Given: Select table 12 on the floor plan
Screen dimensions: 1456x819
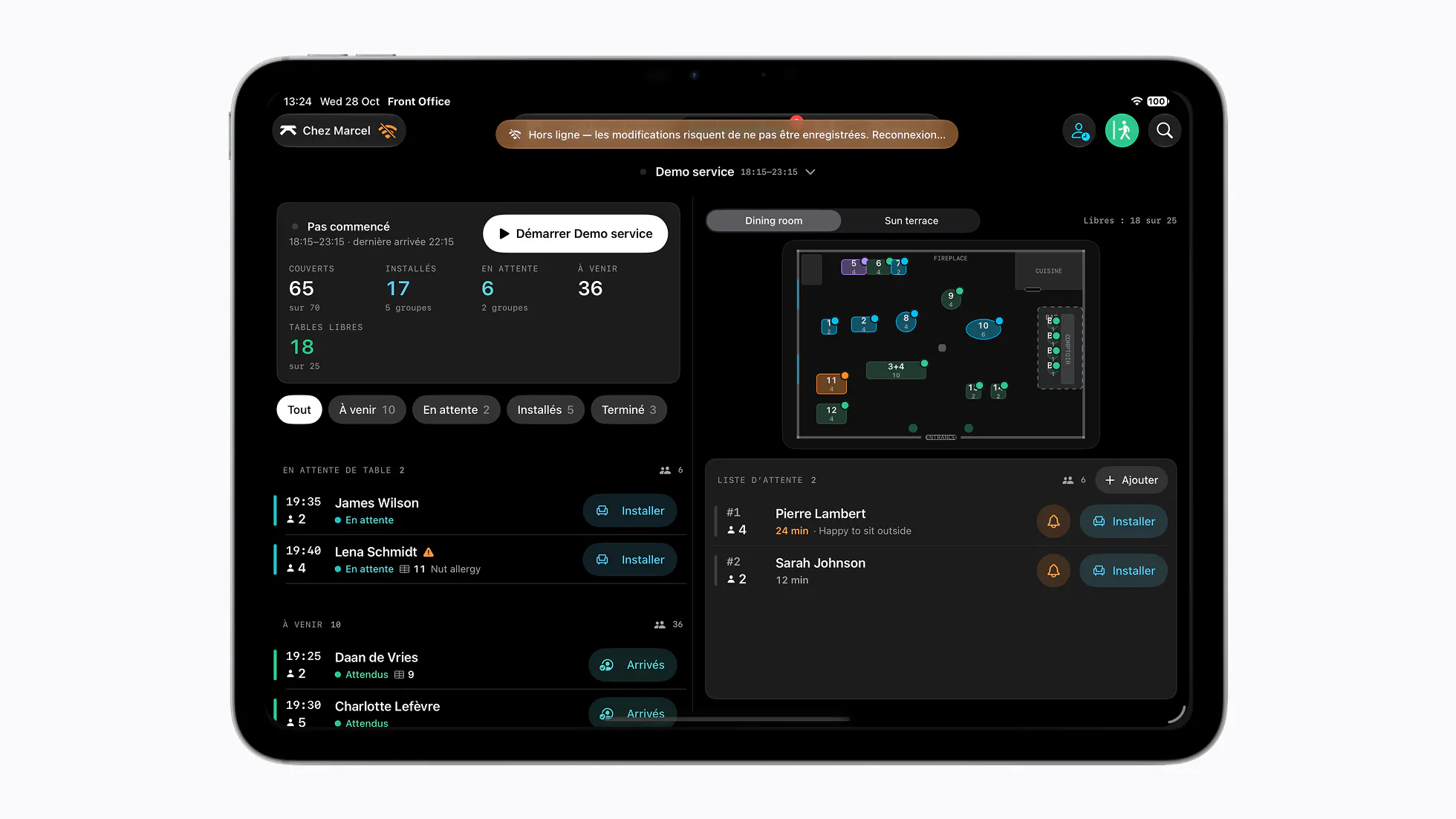Looking at the screenshot, I should click(831, 413).
